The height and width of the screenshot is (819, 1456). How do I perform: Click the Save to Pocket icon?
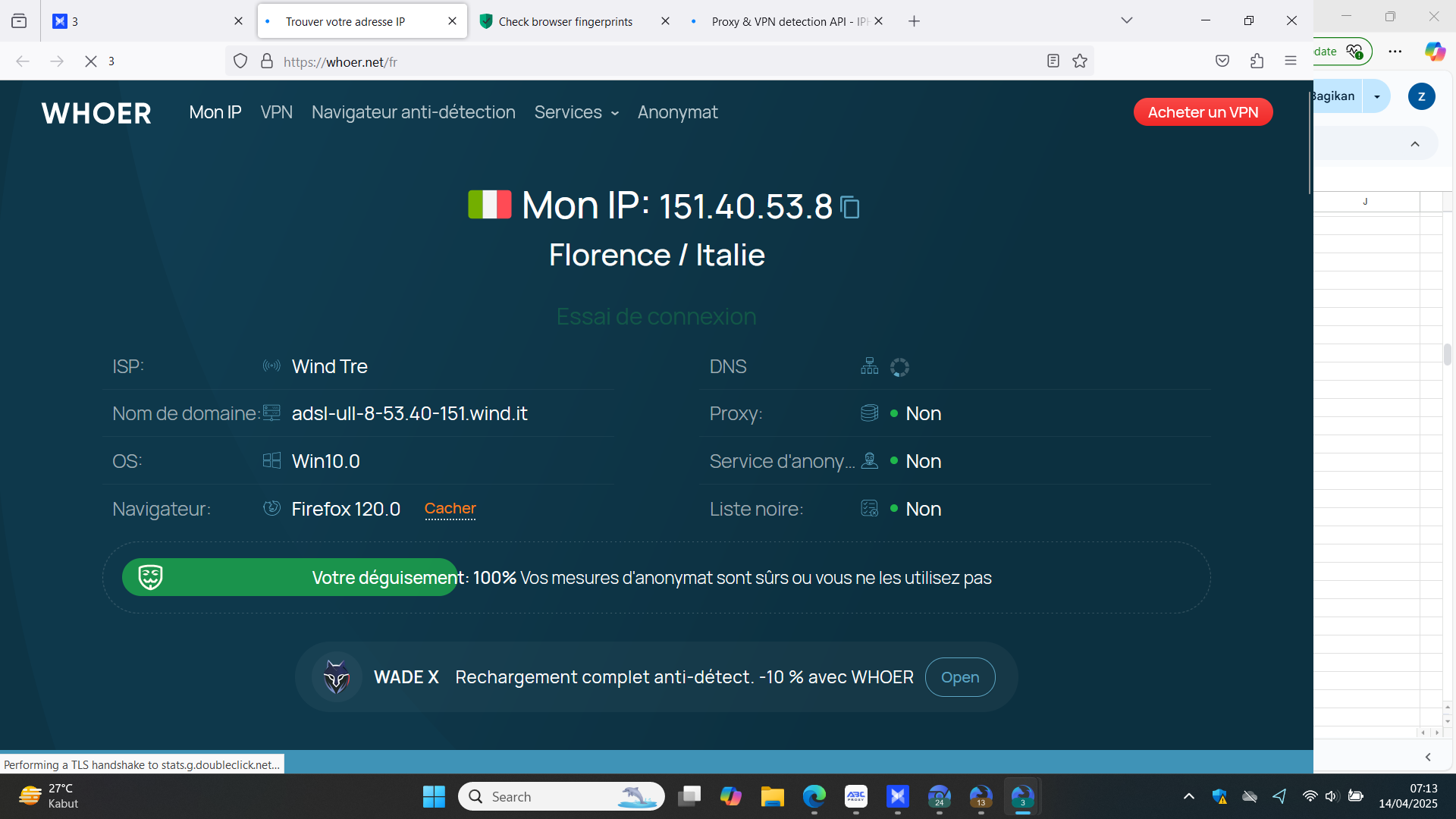[x=1222, y=61]
